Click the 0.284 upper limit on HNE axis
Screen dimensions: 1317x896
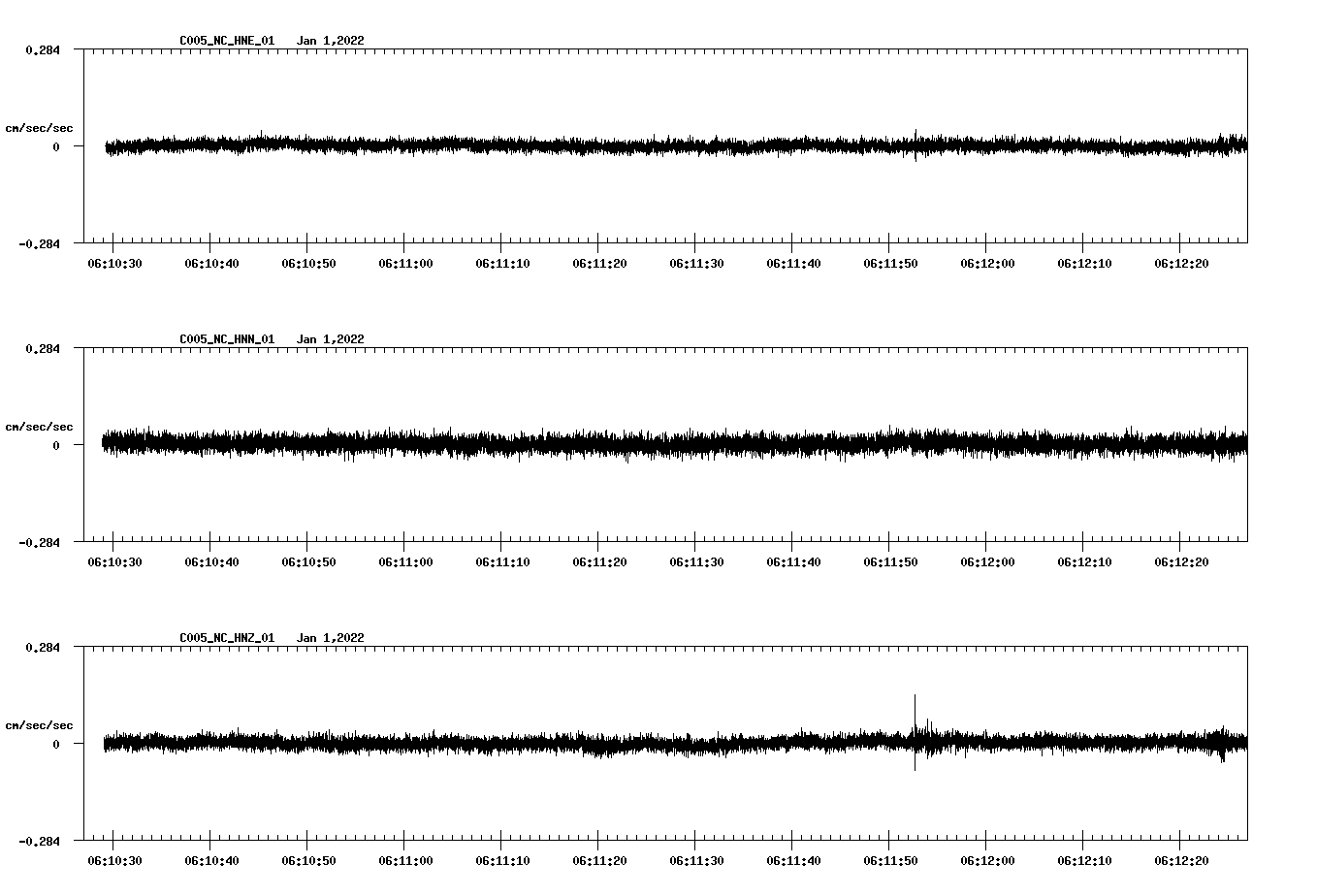(x=42, y=50)
